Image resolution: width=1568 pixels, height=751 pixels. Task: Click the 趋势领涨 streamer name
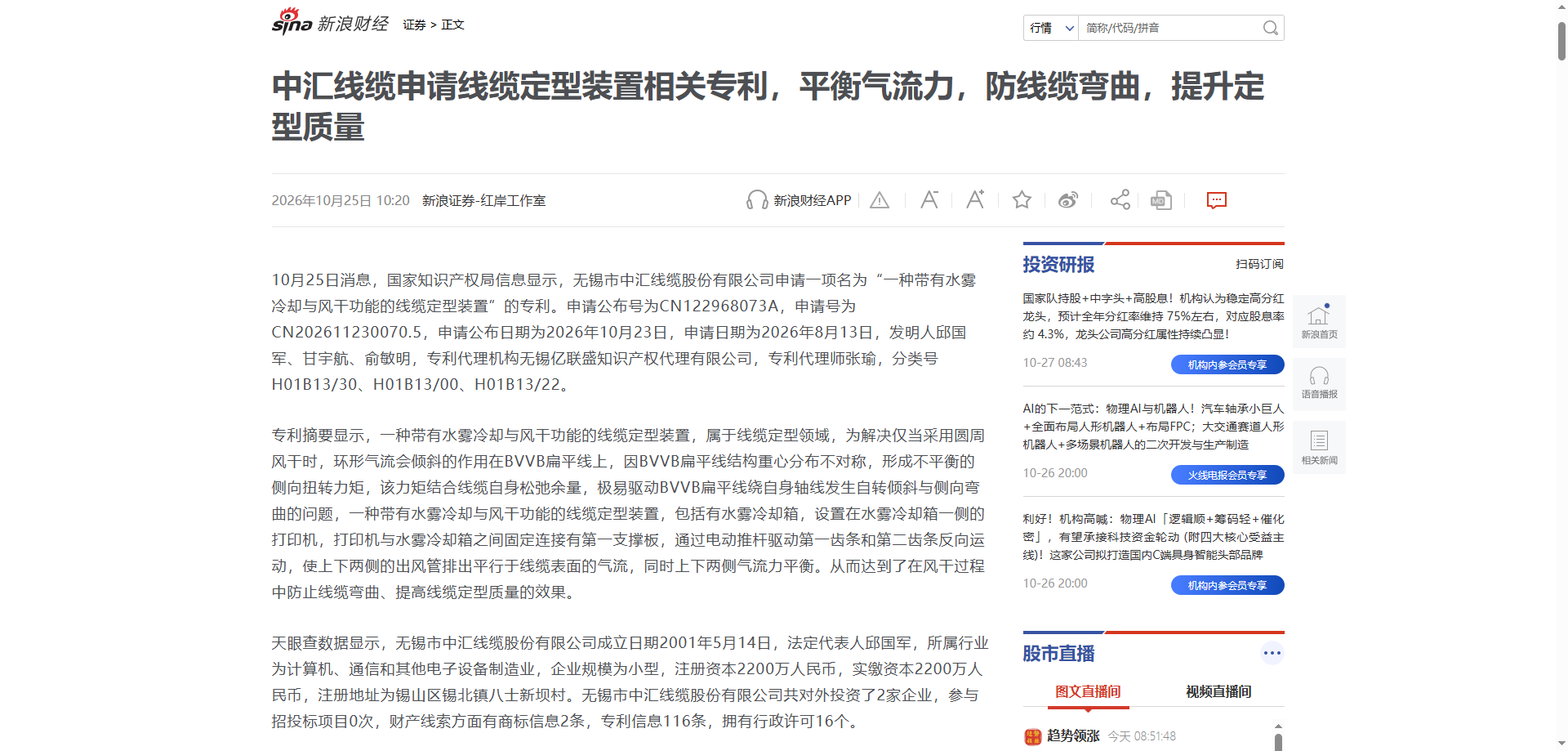pos(1073,735)
